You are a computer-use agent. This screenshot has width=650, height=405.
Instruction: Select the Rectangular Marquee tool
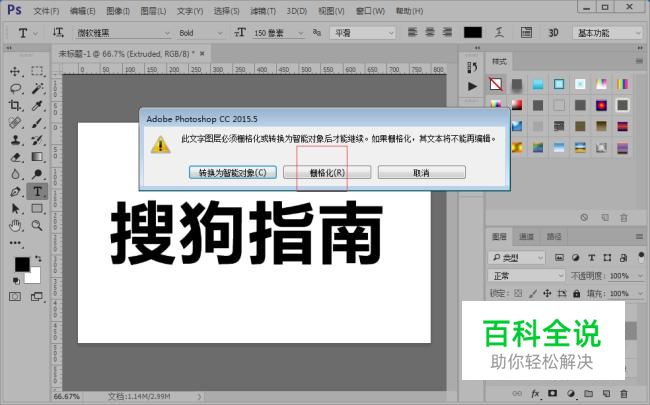pyautogui.click(x=37, y=71)
